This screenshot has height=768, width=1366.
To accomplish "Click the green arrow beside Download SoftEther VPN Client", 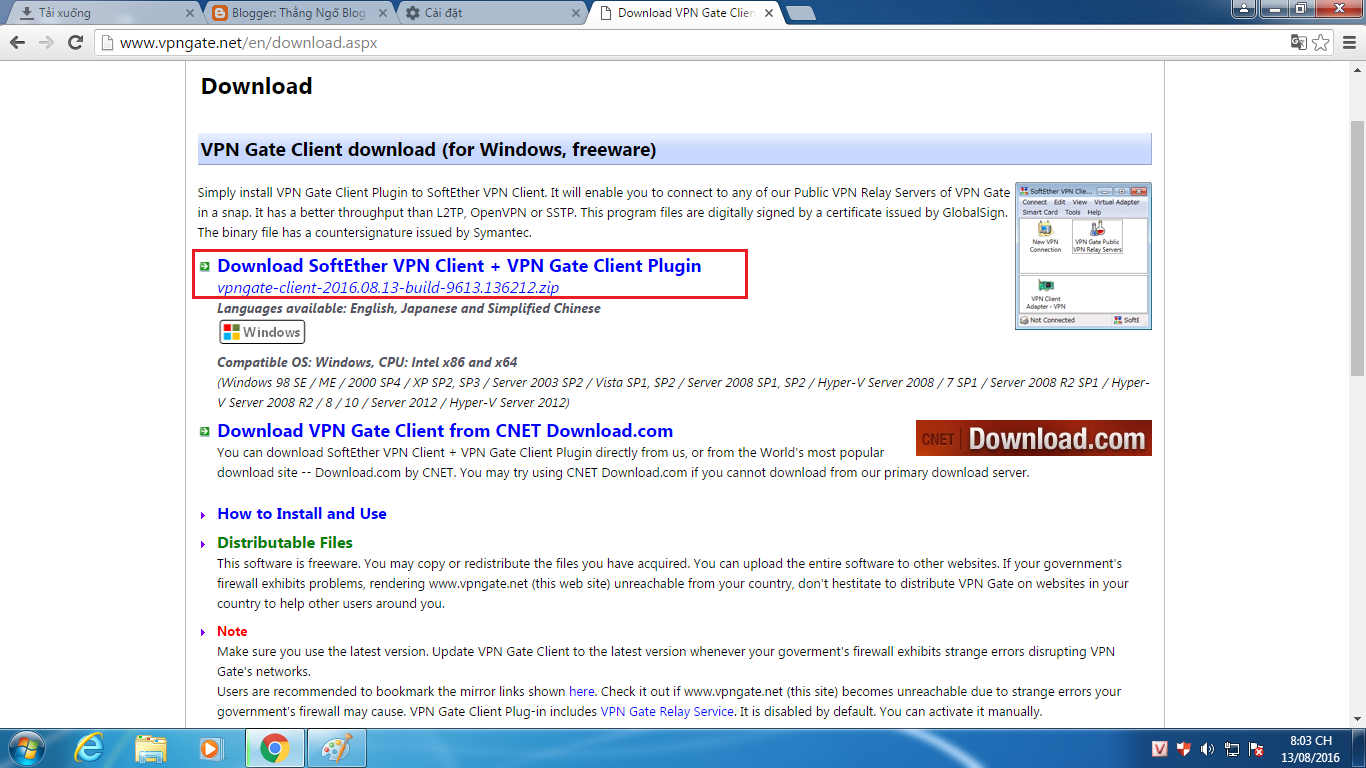I will [205, 267].
